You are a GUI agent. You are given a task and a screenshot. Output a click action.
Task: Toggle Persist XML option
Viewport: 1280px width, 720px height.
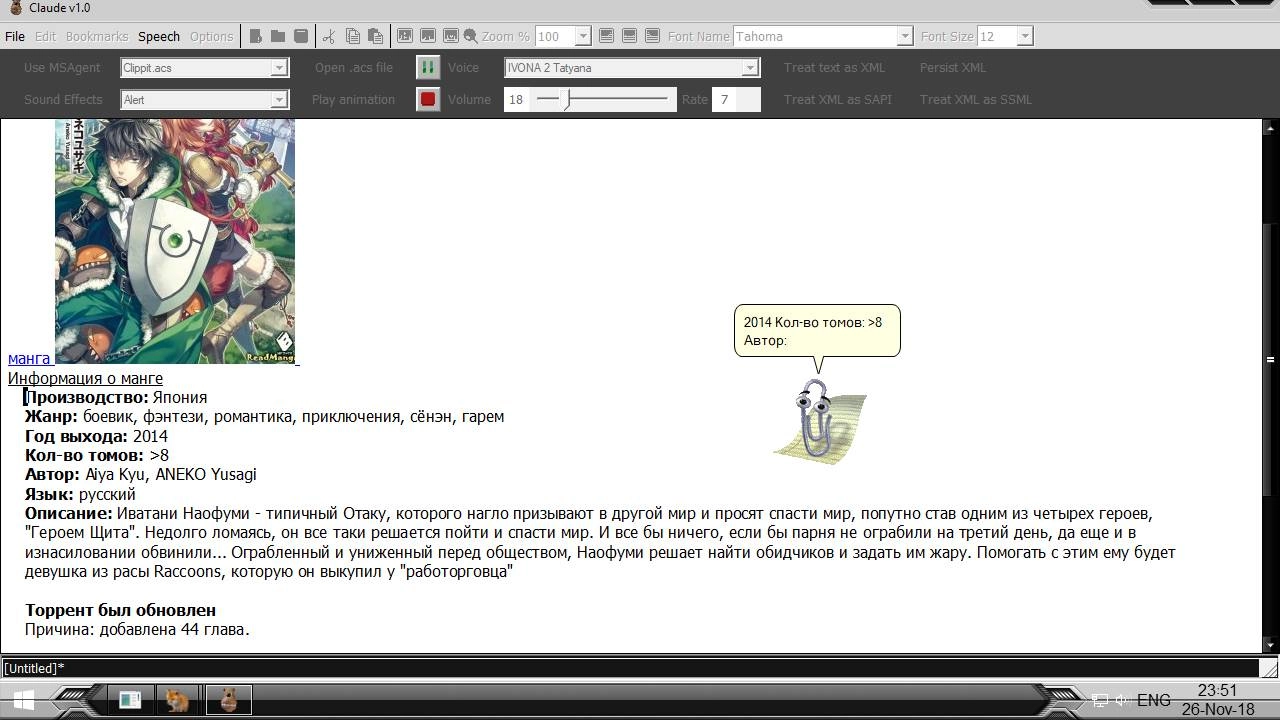click(x=952, y=67)
